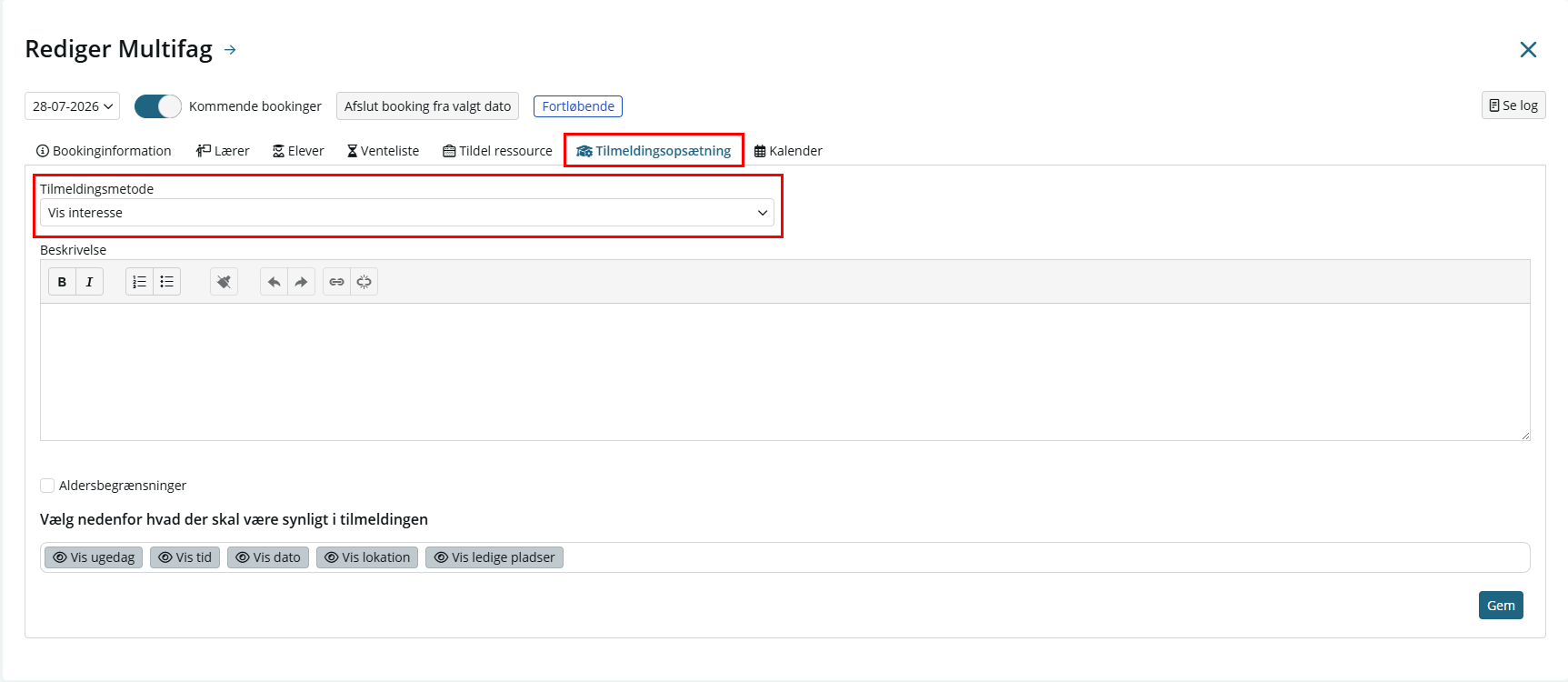1568x682 pixels.
Task: Click Afslut booking fra valgt dato
Action: point(427,106)
